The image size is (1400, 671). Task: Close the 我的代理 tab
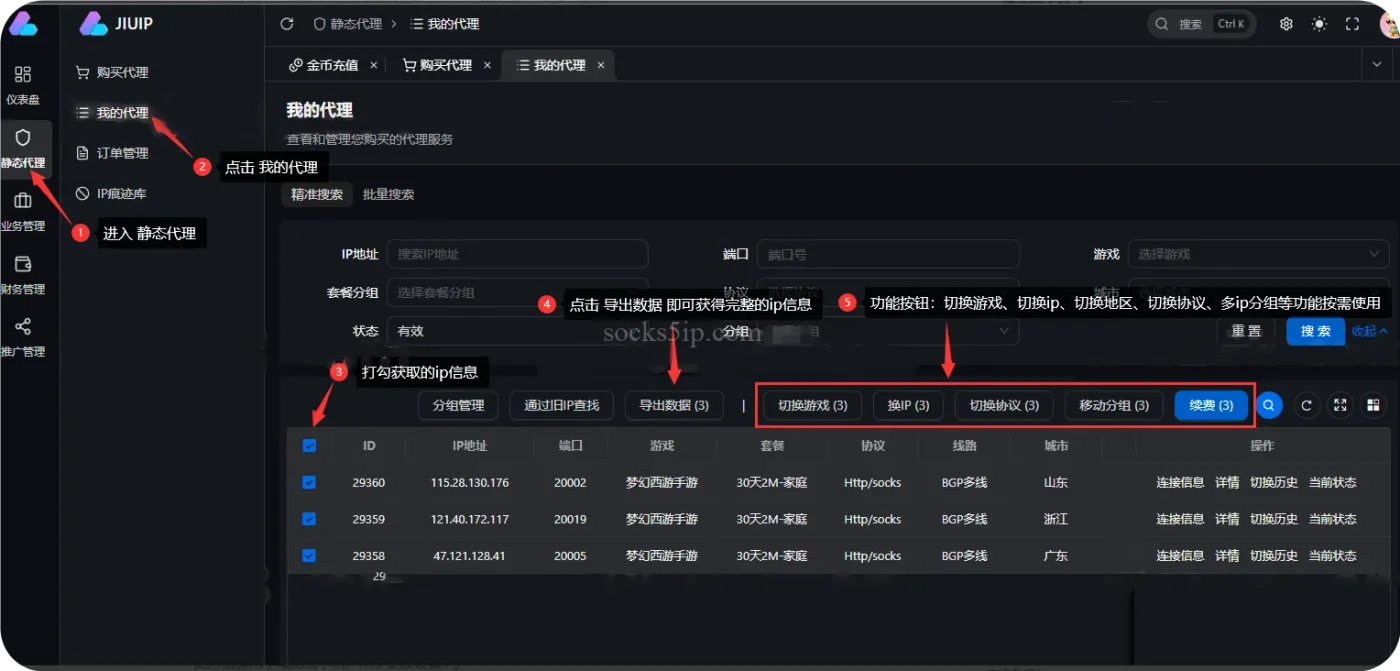(601, 65)
